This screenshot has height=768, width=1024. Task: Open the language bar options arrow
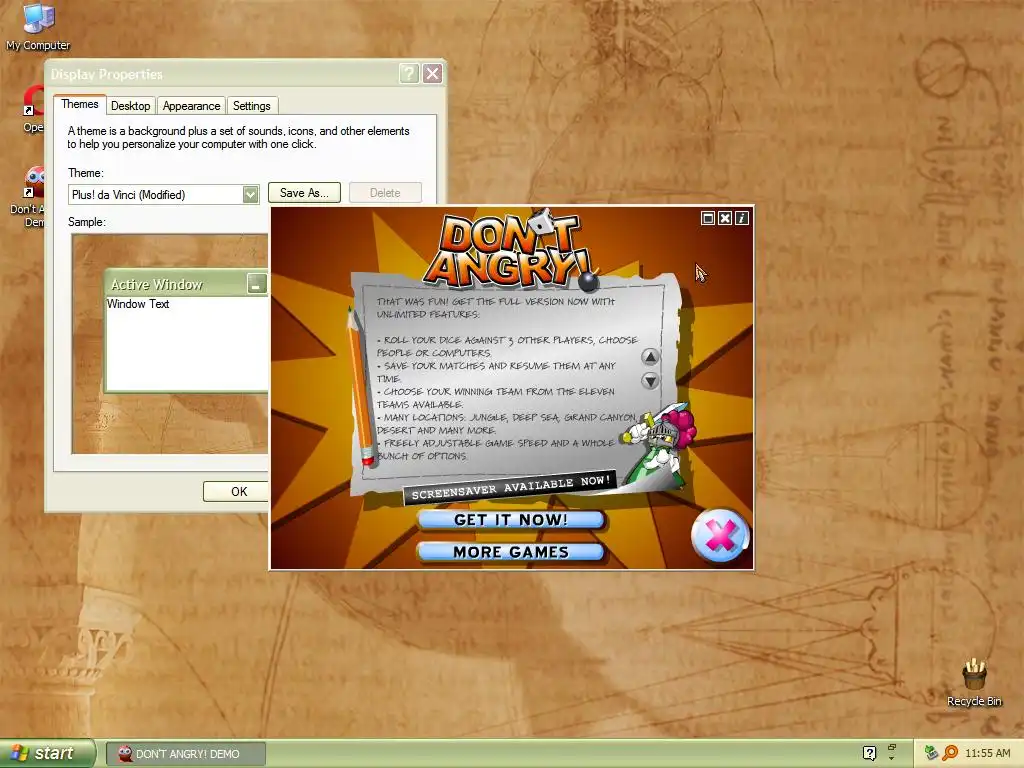pyautogui.click(x=891, y=758)
